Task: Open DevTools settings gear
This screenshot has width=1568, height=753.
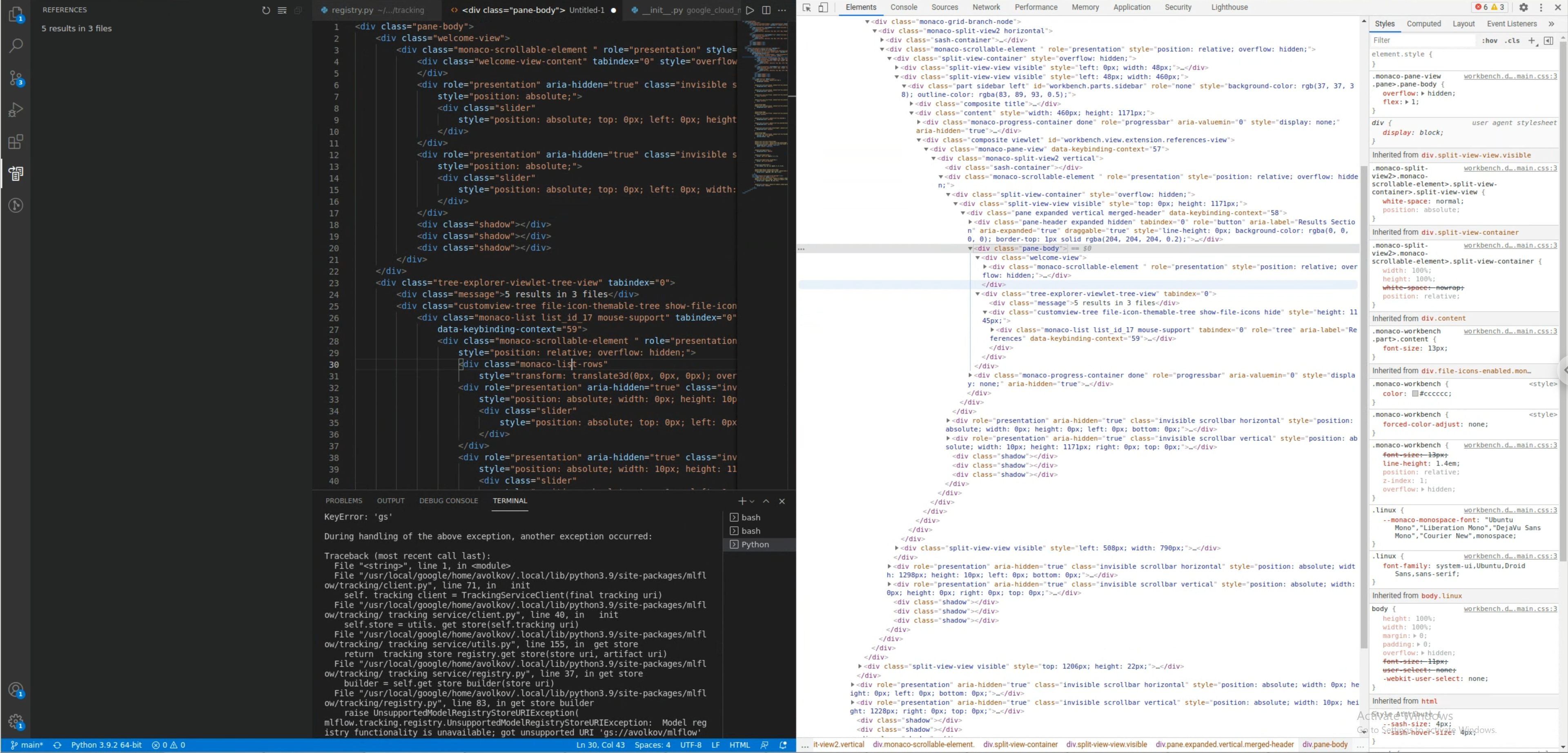Action: [x=1523, y=7]
